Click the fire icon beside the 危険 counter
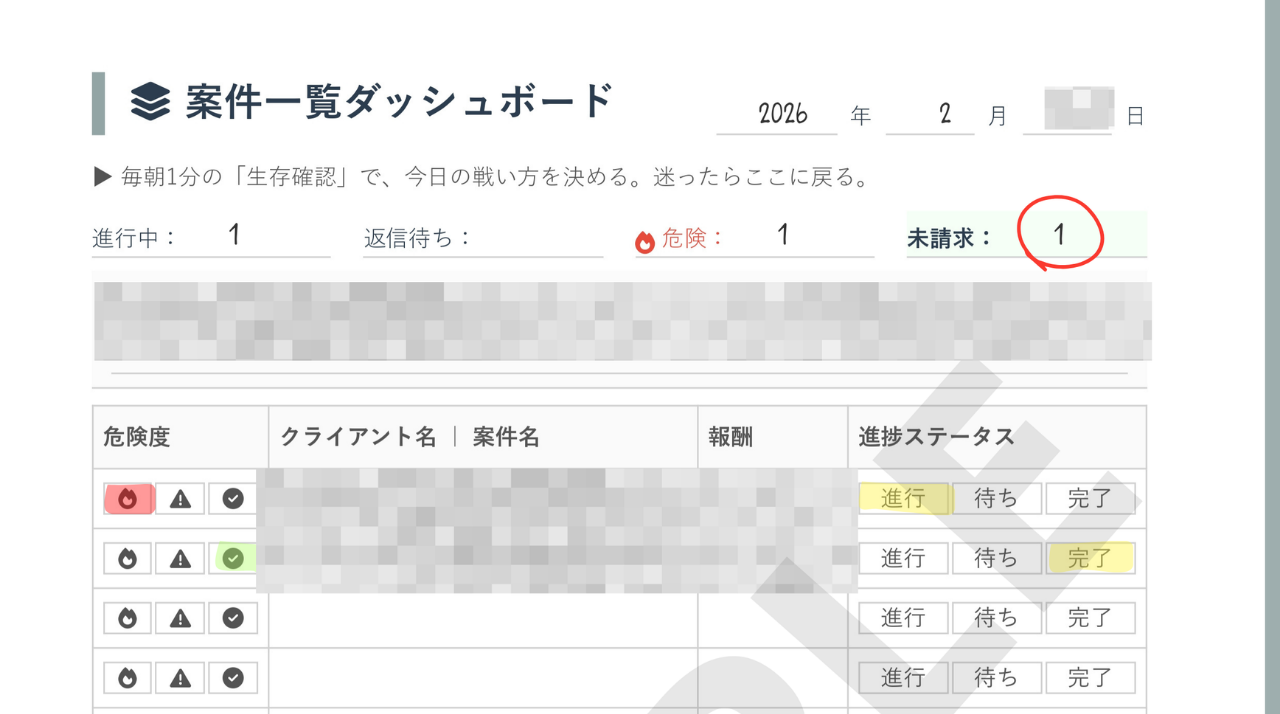 pyautogui.click(x=645, y=239)
